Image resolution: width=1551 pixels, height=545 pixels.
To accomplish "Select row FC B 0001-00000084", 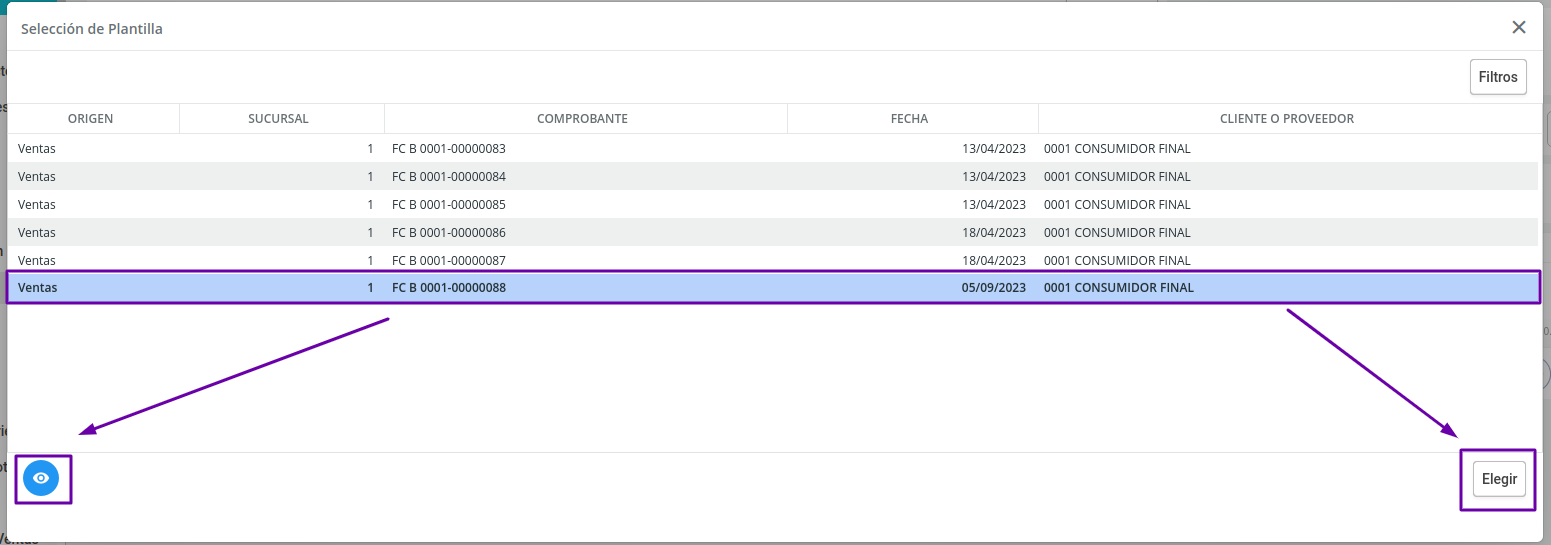I will click(x=773, y=177).
